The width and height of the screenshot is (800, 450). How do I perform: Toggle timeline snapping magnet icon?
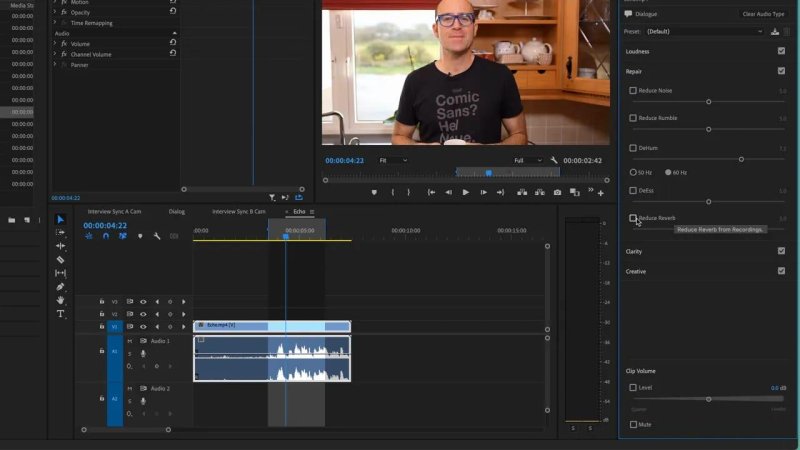pyautogui.click(x=106, y=236)
